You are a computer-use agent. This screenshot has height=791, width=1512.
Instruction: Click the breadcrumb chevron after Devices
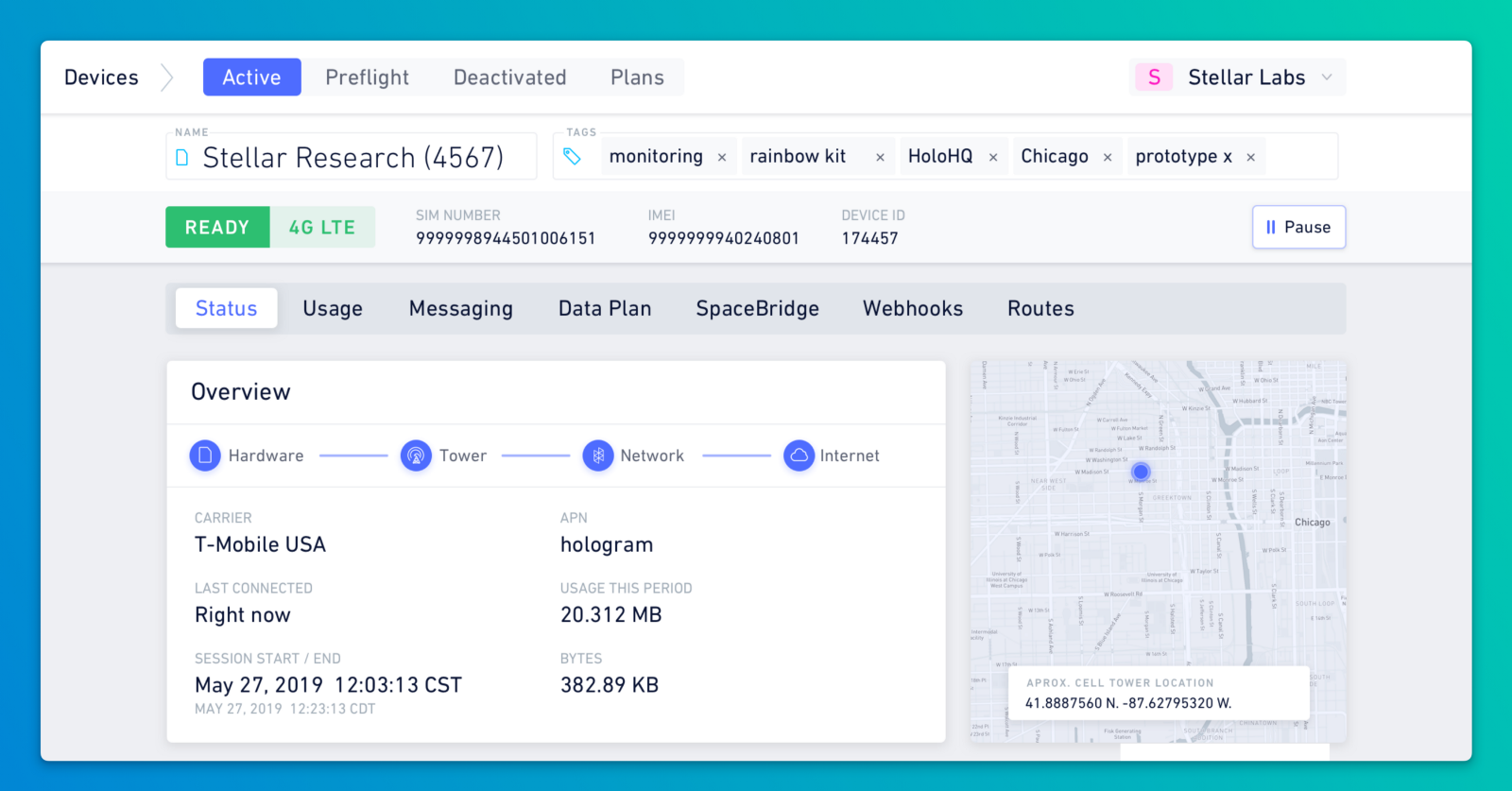(x=167, y=77)
